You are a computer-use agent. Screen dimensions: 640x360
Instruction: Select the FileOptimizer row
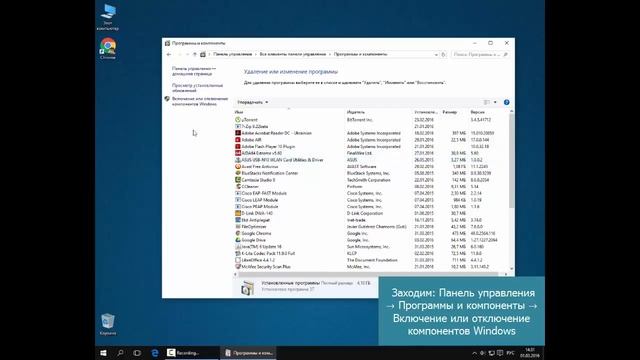(x=371, y=227)
